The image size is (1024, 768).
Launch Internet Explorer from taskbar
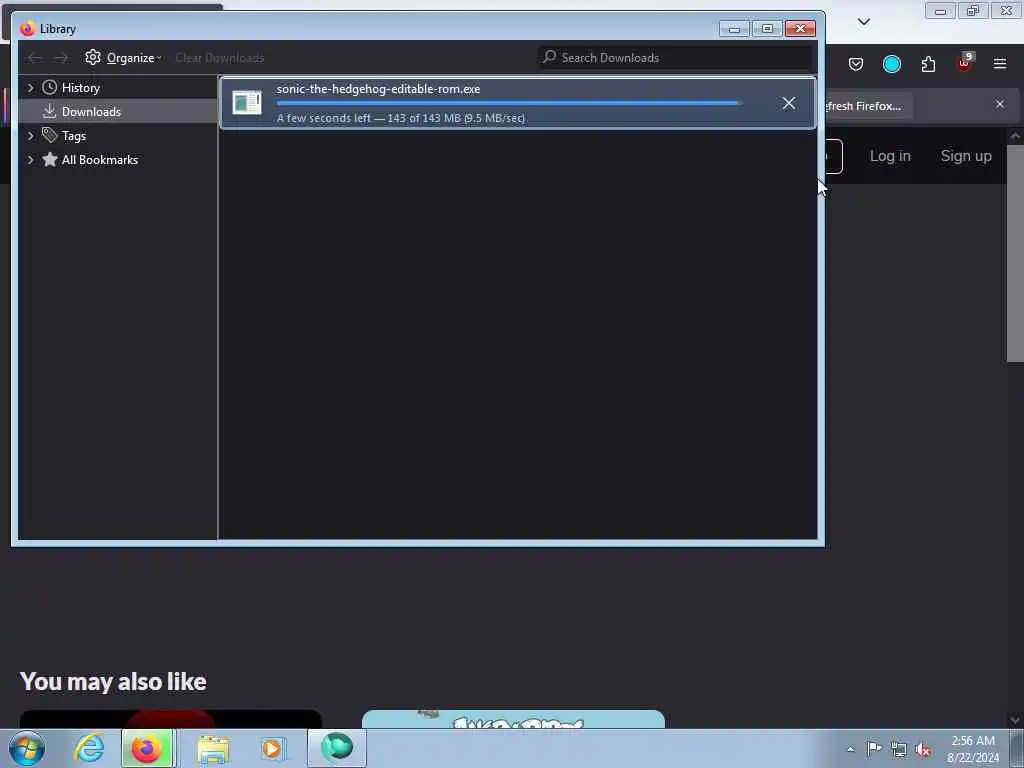pyautogui.click(x=89, y=748)
